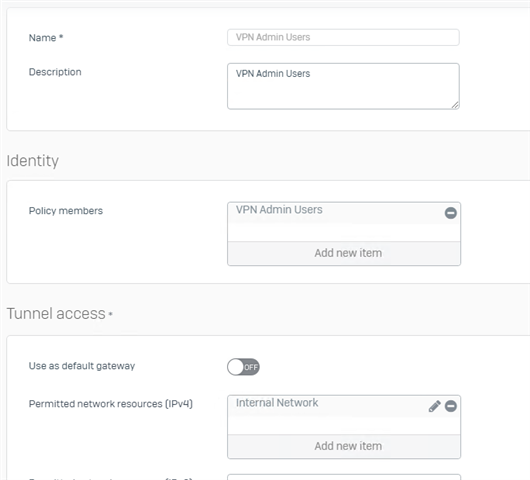Edit the Internal Network resource with pencil icon

tap(434, 406)
